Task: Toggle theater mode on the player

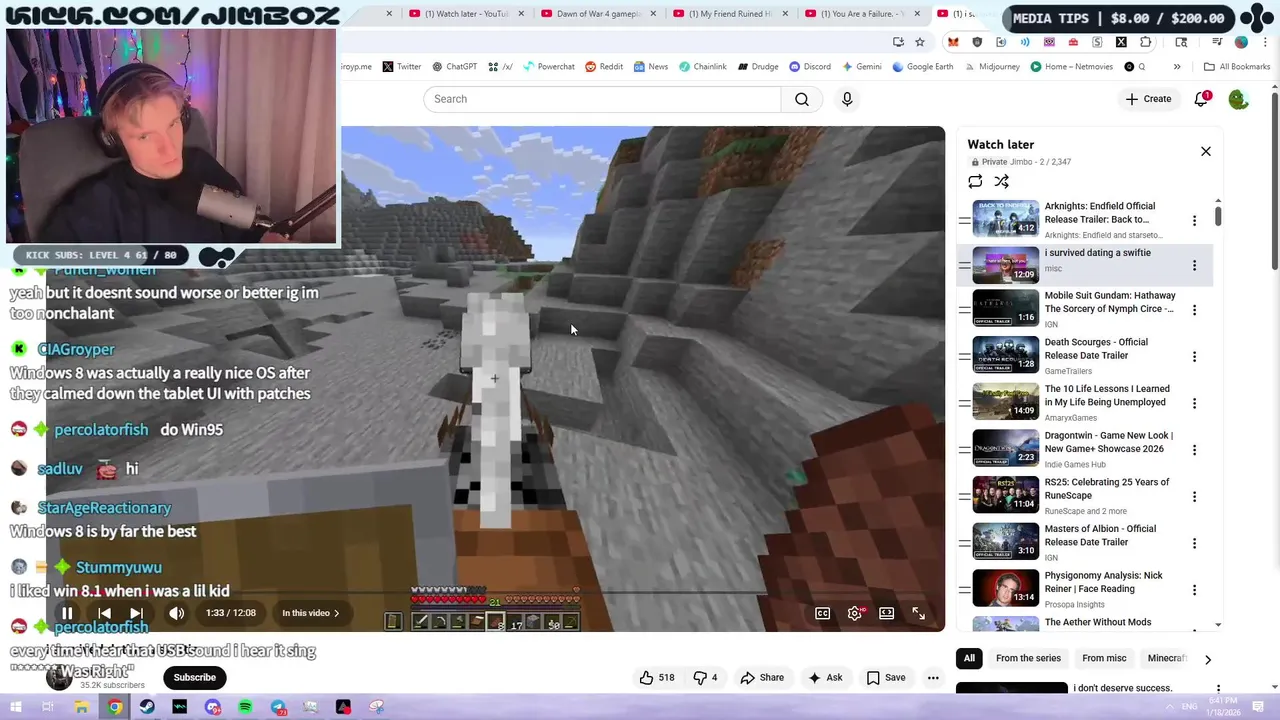Action: (x=886, y=613)
